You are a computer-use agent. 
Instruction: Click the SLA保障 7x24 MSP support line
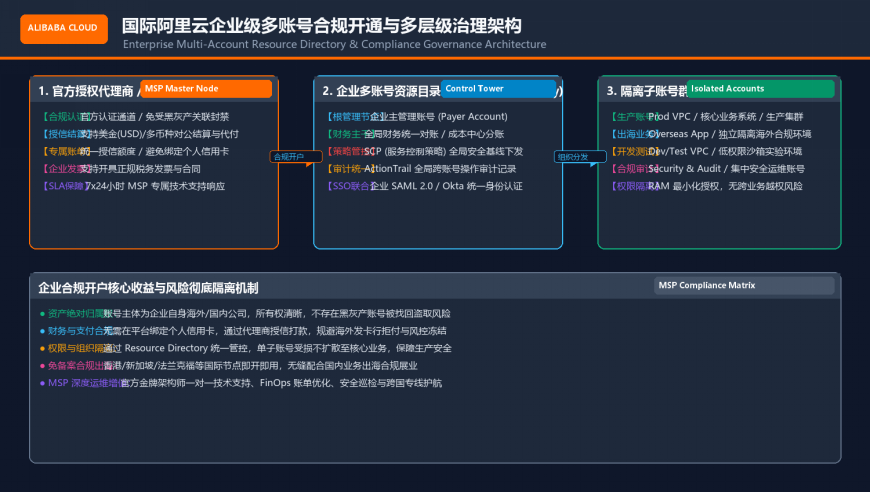[x=134, y=186]
